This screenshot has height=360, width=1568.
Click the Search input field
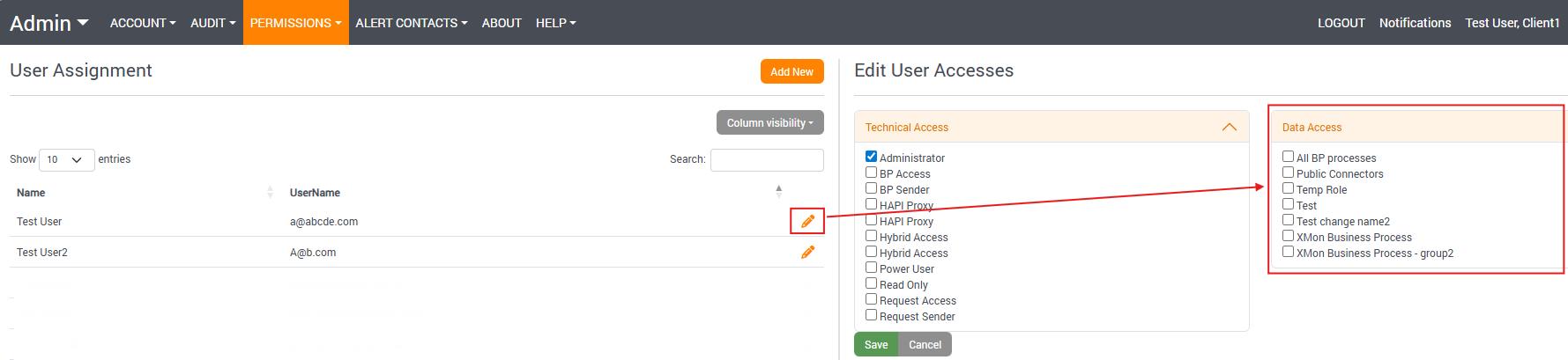point(767,160)
